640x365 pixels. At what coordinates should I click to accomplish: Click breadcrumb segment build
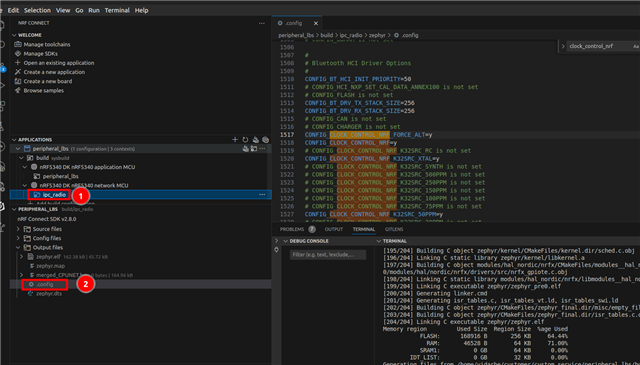tap(327, 36)
